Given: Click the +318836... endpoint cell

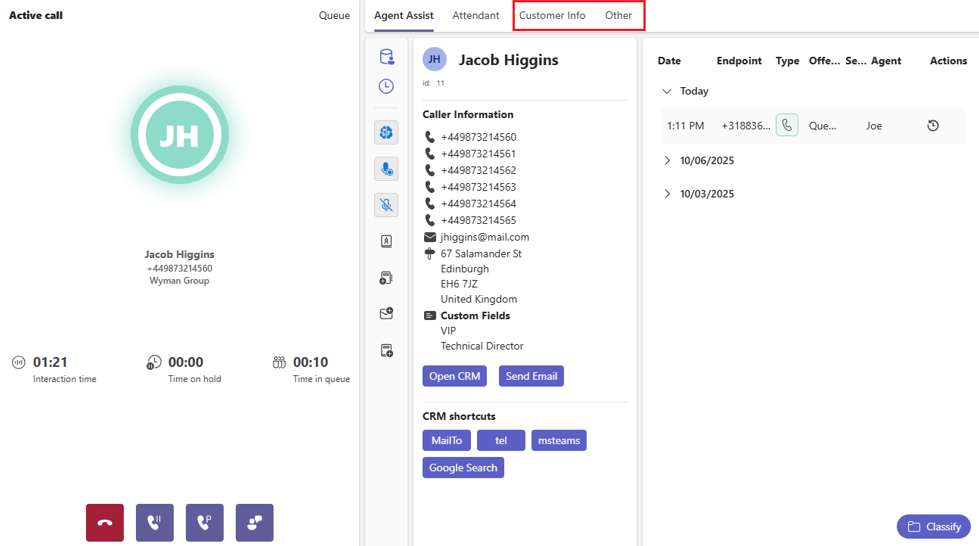Looking at the screenshot, I should 746,126.
